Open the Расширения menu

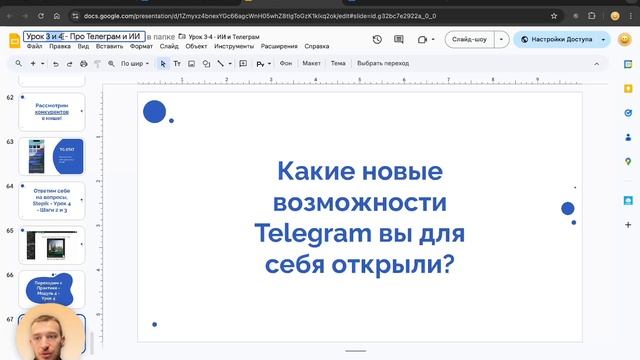click(279, 47)
